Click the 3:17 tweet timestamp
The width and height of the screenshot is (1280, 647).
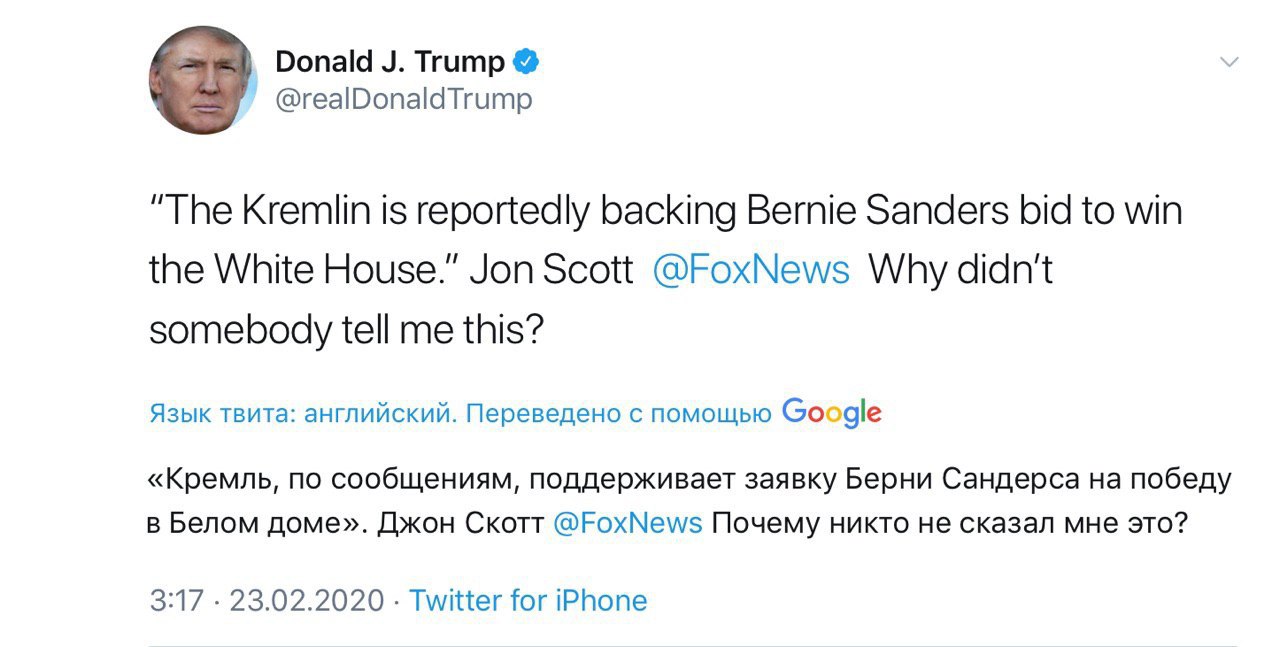[176, 600]
